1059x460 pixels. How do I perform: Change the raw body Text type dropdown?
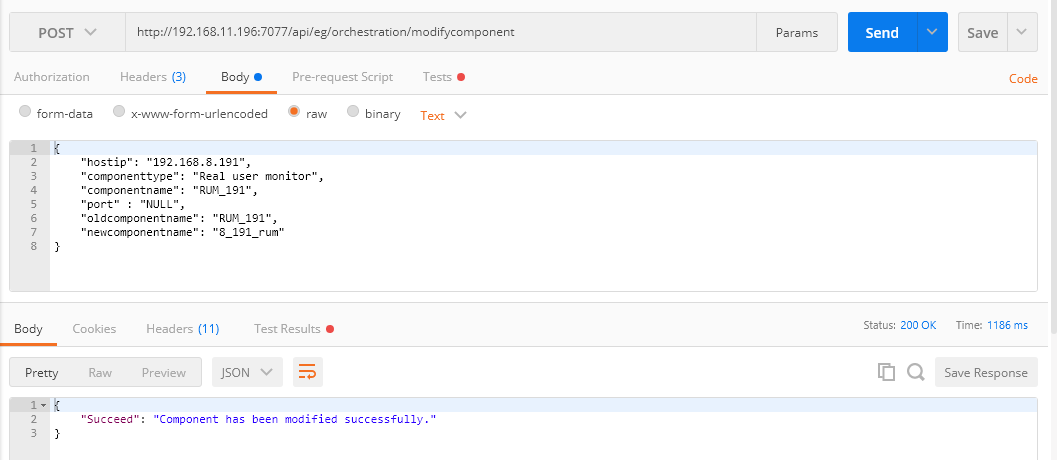(443, 116)
